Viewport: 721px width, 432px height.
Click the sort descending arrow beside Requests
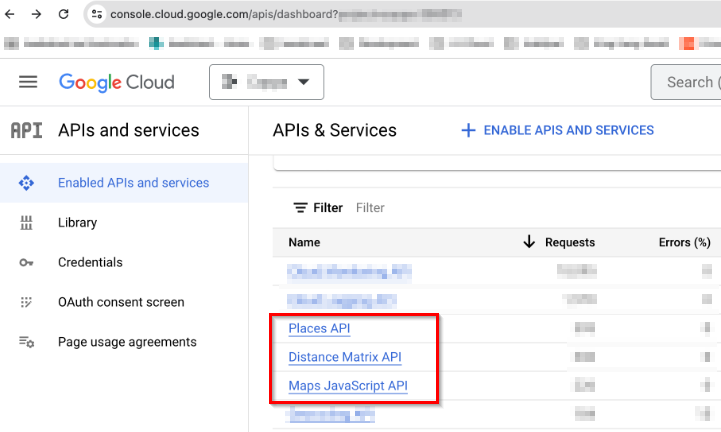529,242
